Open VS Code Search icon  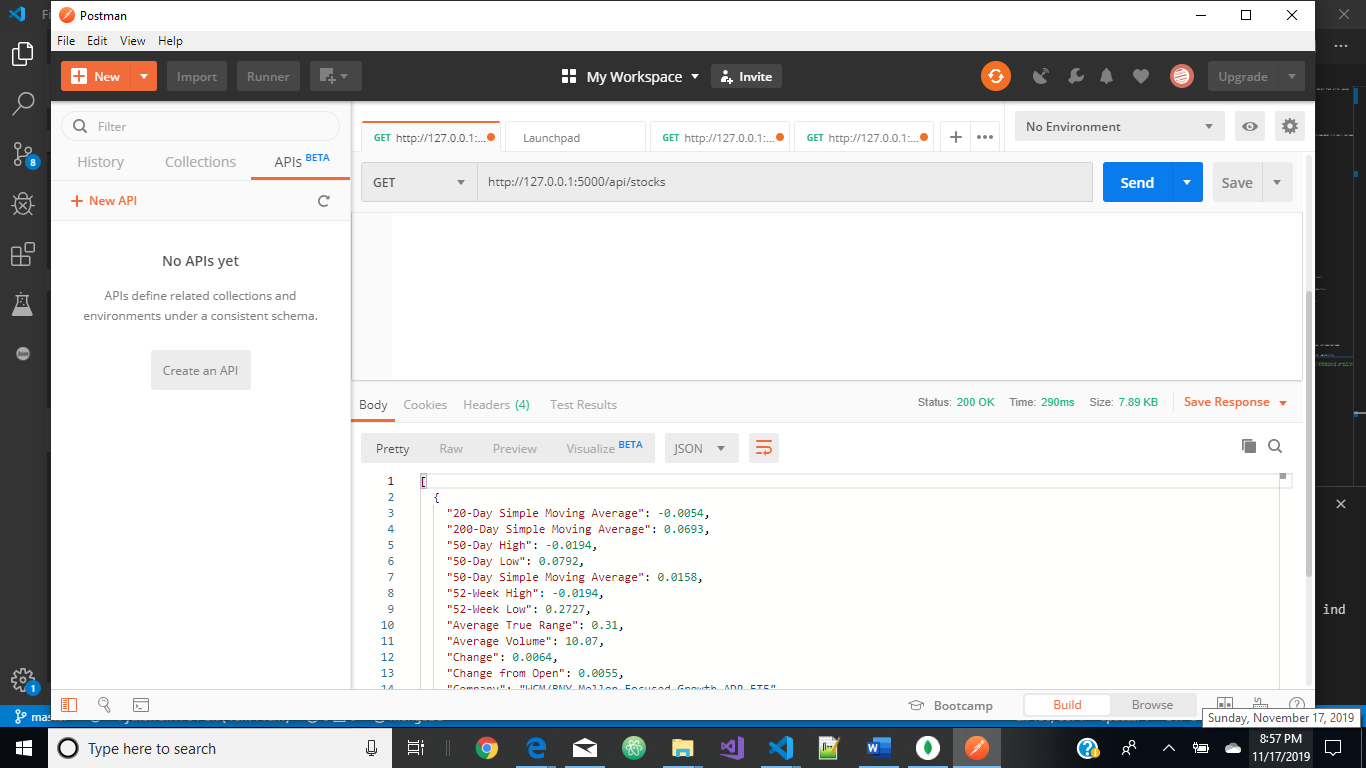click(x=22, y=103)
